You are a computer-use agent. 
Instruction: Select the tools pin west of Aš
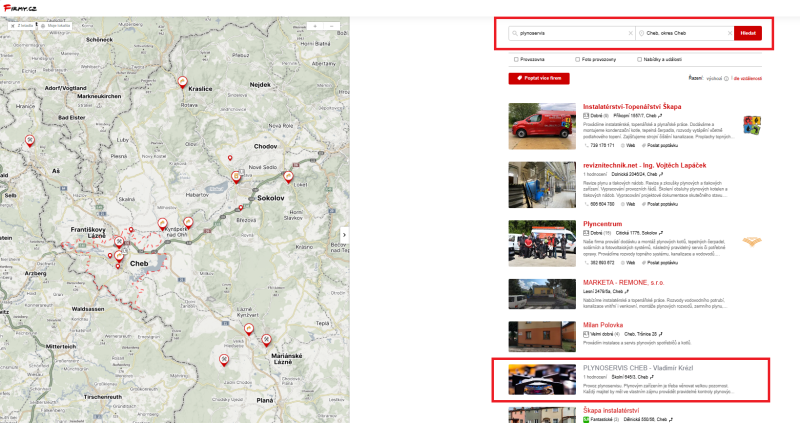30,141
